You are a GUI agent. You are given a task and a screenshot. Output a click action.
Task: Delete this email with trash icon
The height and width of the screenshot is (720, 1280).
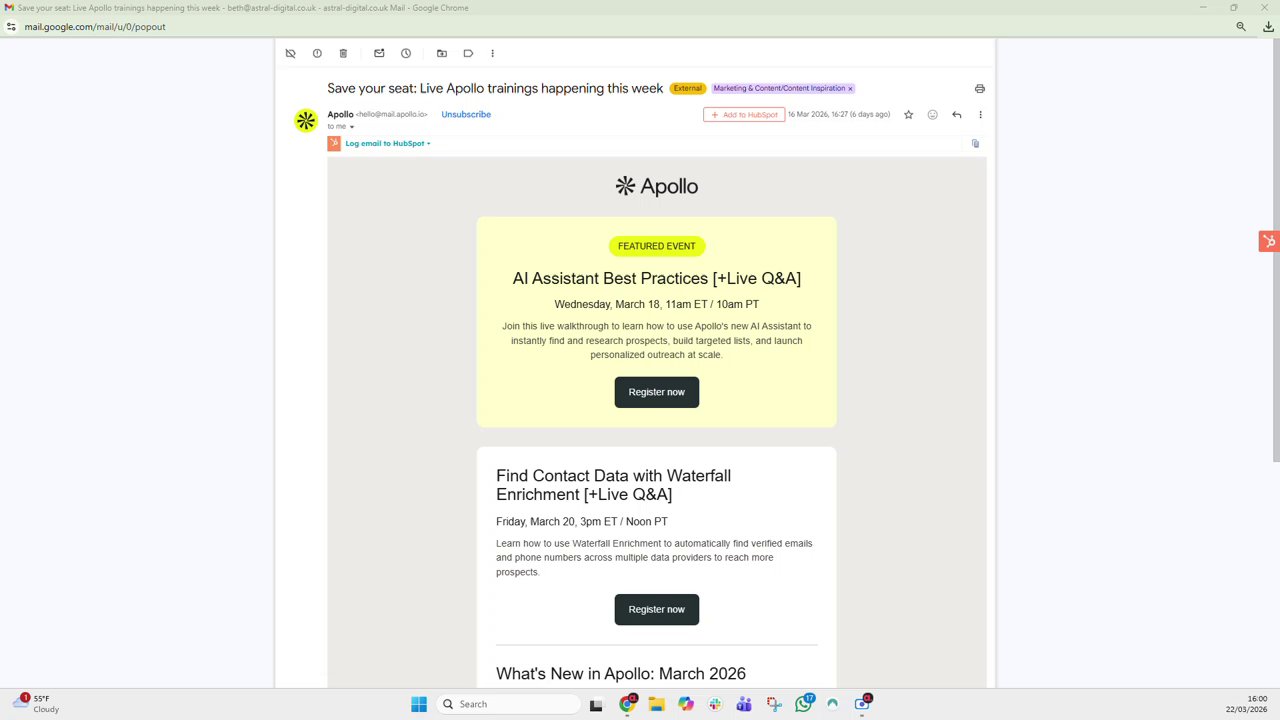click(x=343, y=53)
